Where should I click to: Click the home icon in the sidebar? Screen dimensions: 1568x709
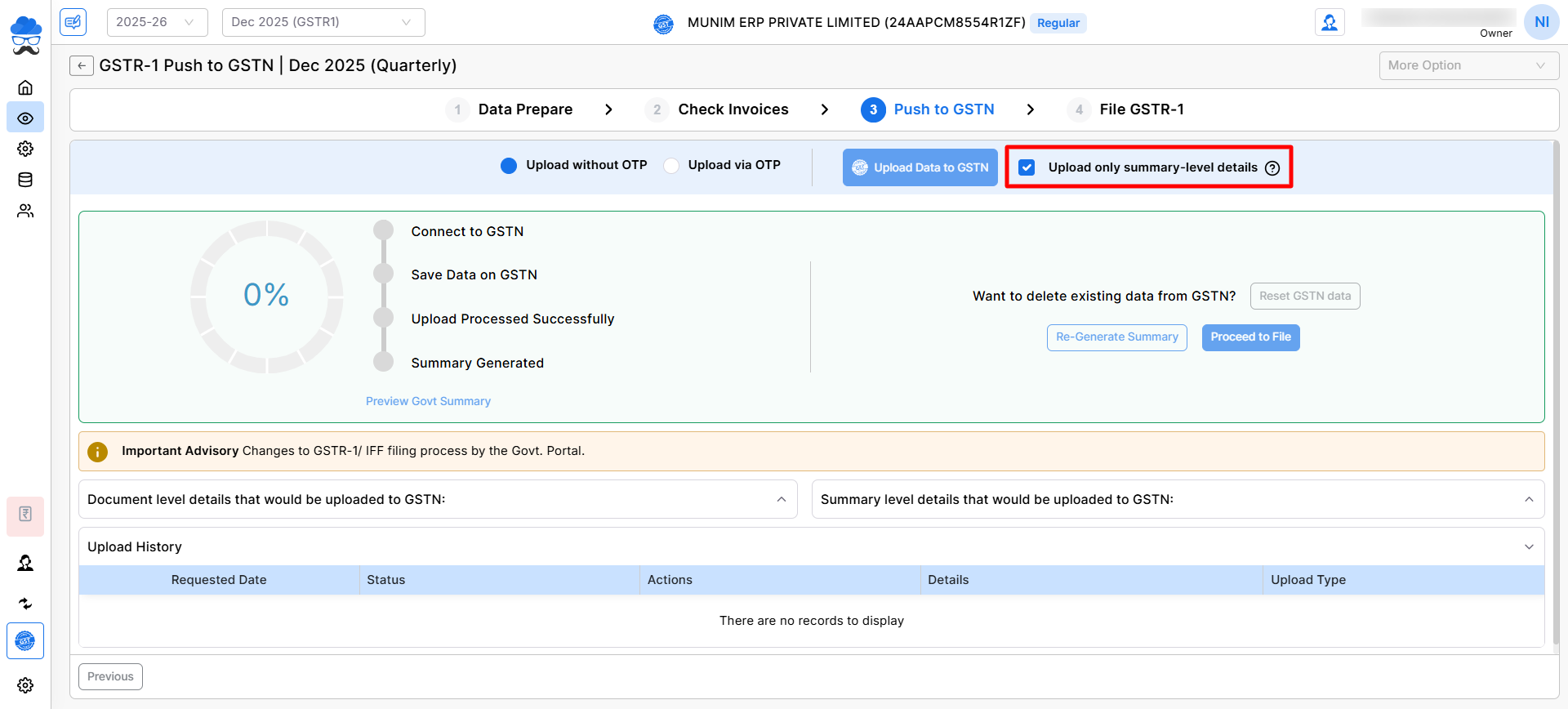coord(25,87)
